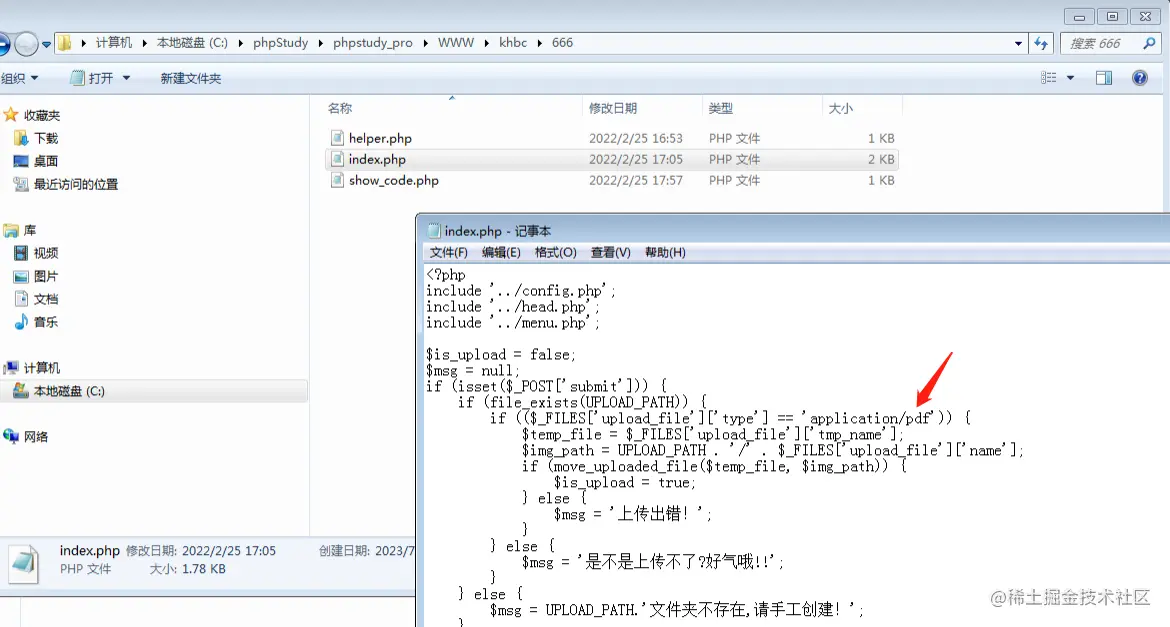
Task: Open Notepad 查看(V) menu
Action: [x=610, y=252]
